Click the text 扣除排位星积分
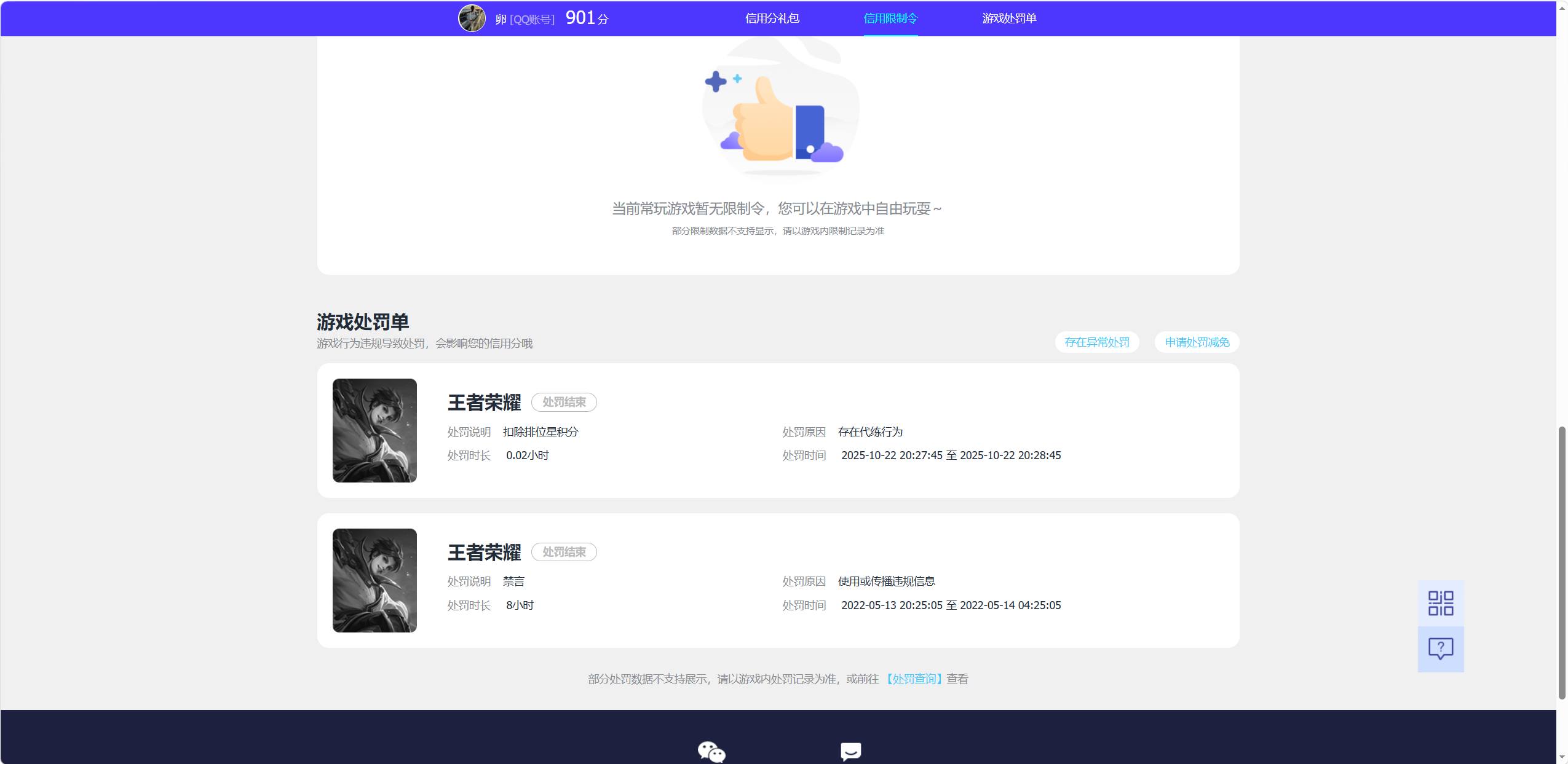 click(540, 432)
